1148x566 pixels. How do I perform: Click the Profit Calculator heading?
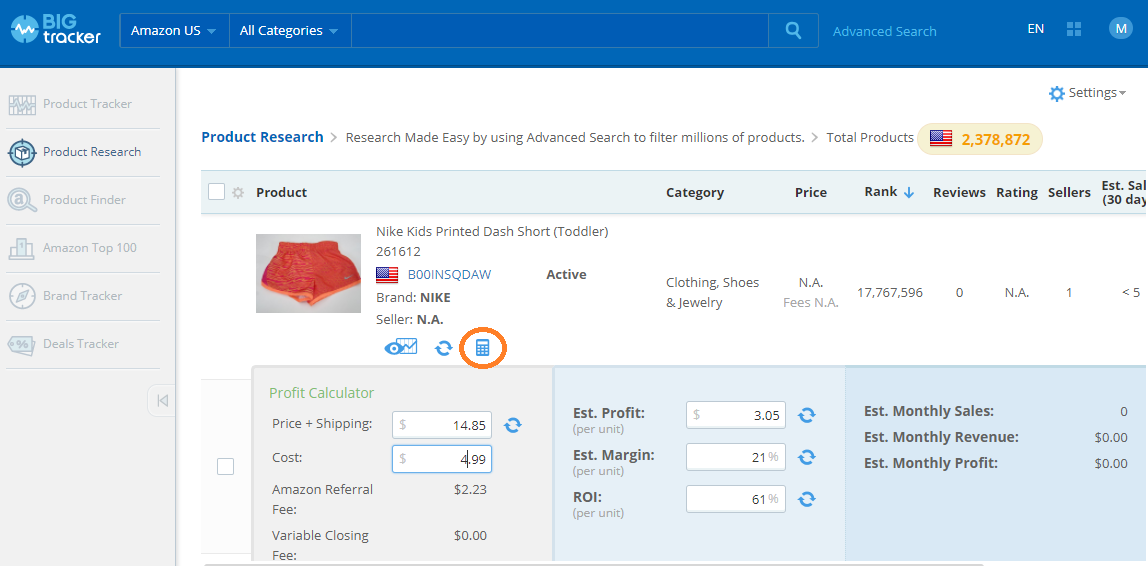click(321, 393)
